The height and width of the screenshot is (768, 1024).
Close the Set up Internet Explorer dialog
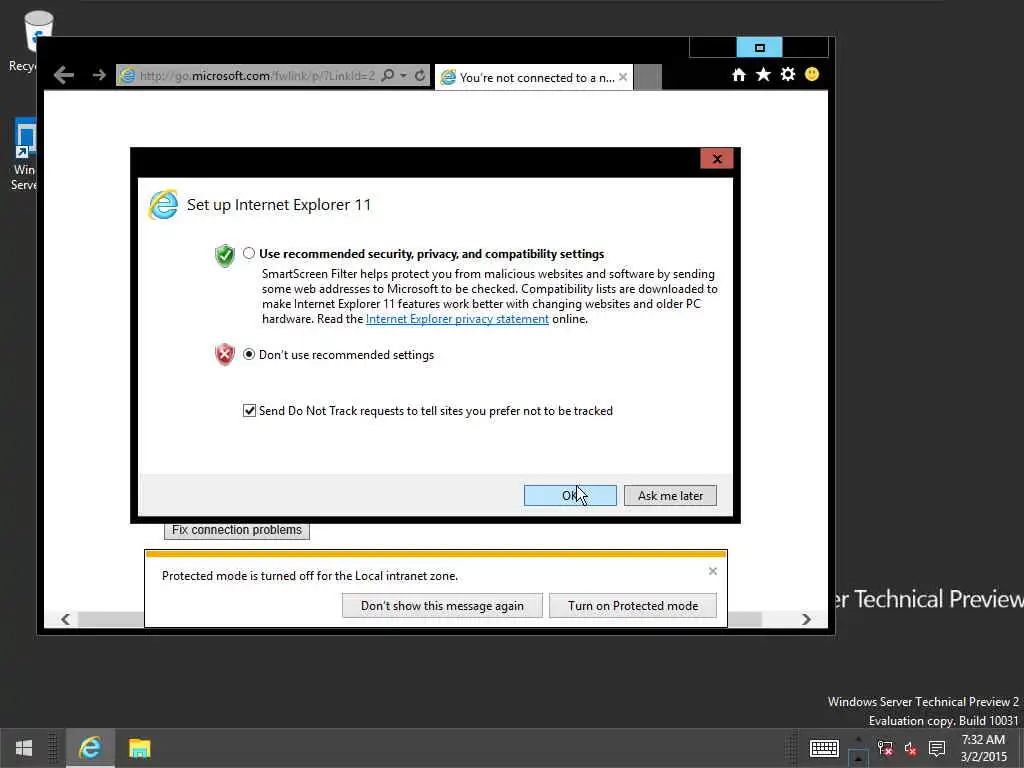[x=717, y=159]
